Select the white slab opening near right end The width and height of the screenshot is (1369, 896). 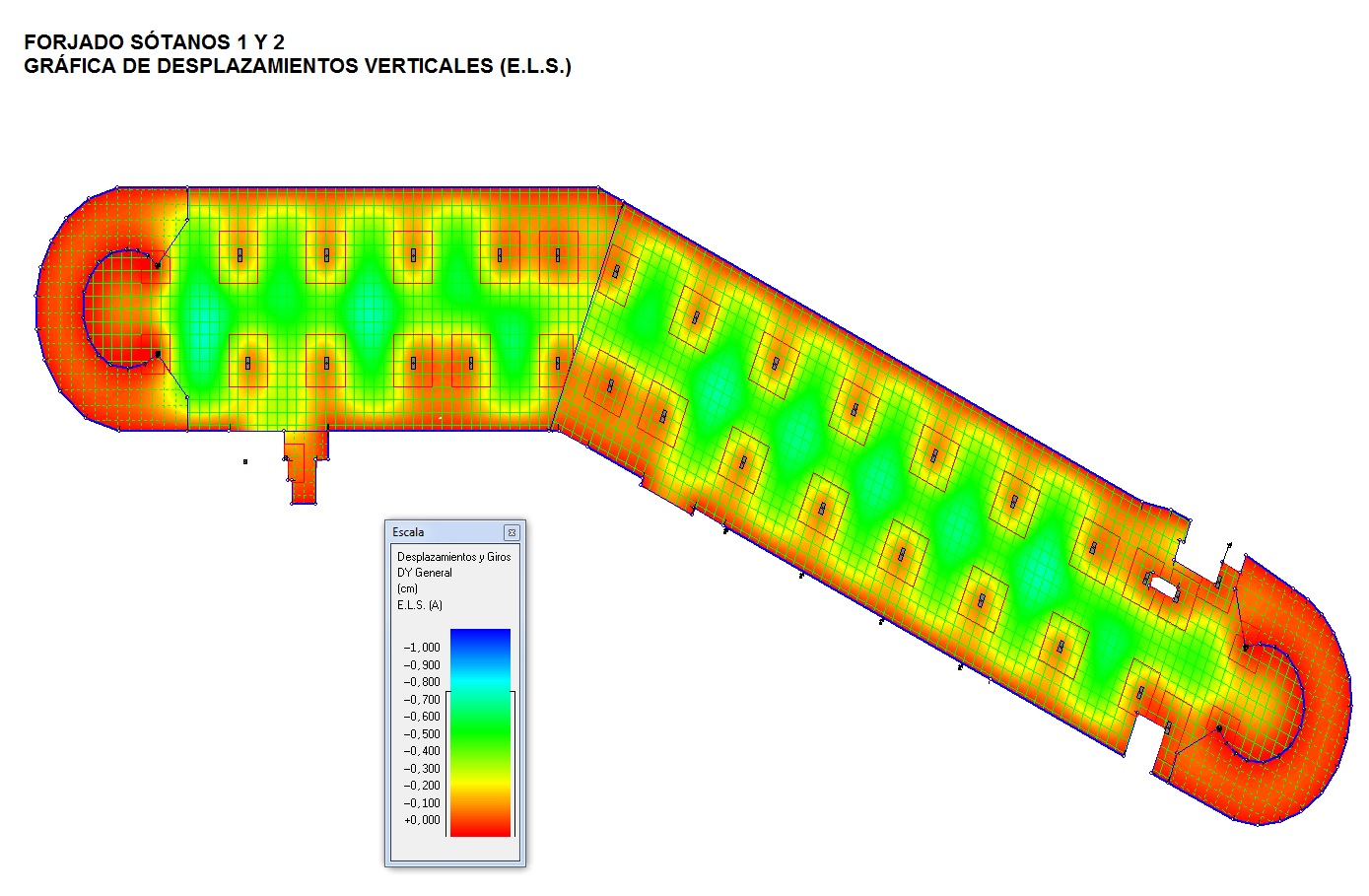[1163, 586]
